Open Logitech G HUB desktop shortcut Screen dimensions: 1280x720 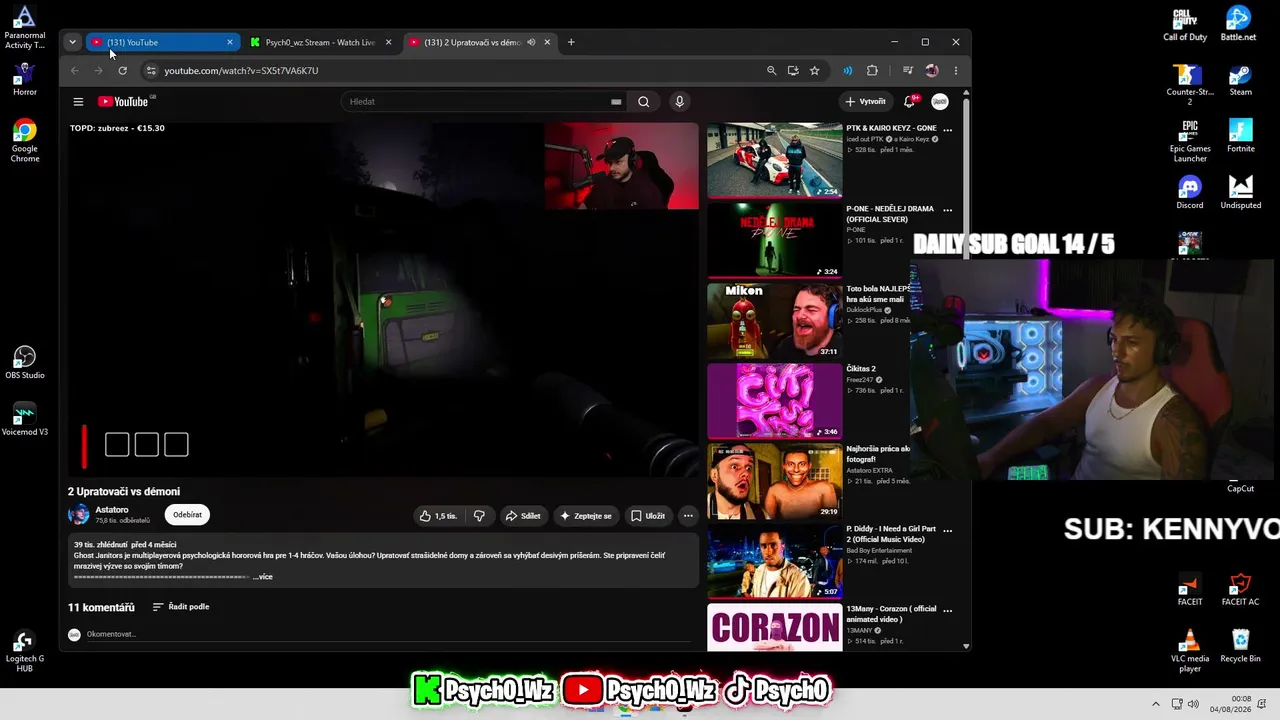24,651
